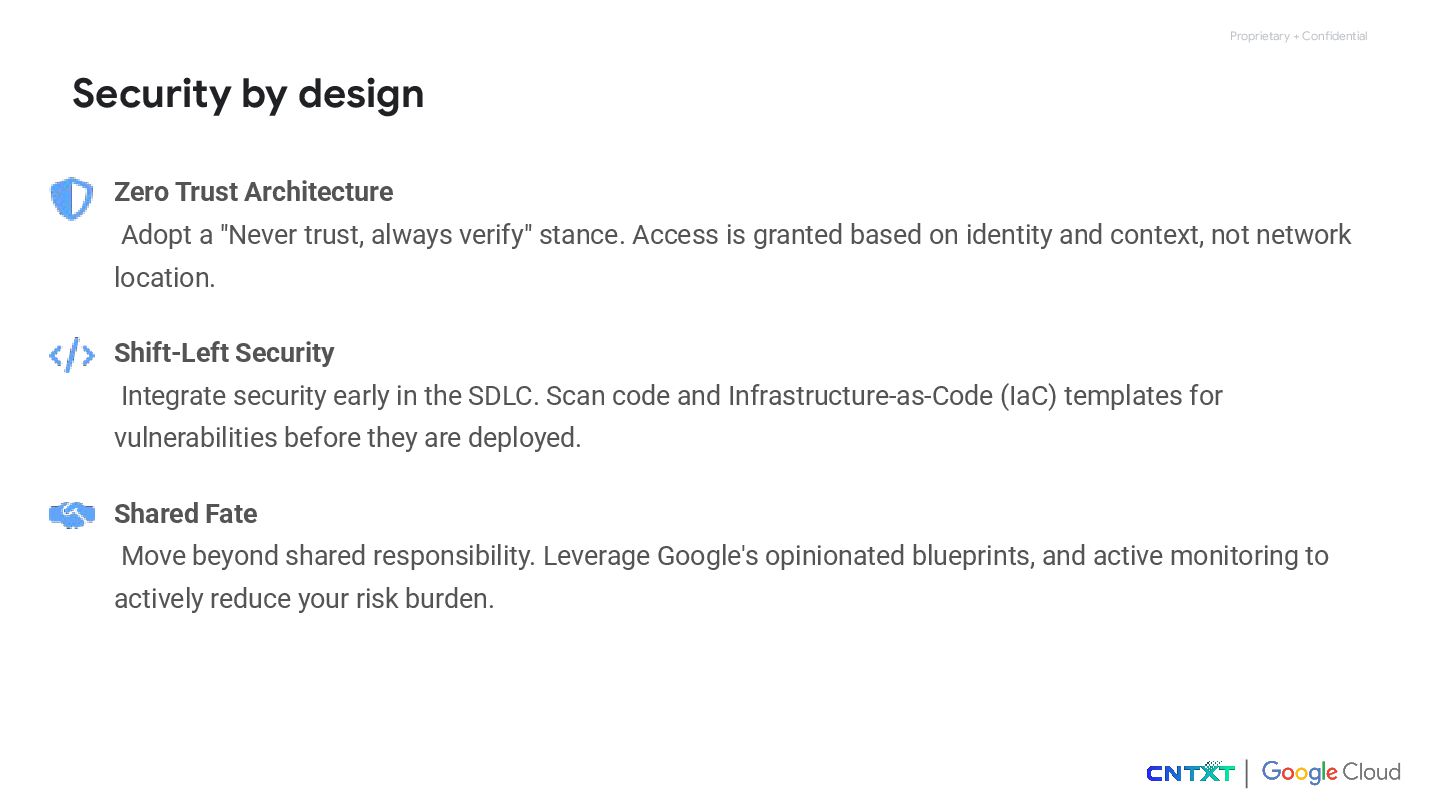The height and width of the screenshot is (810, 1440).
Task: Click the Shift-Left Security heading
Action: [x=224, y=353]
